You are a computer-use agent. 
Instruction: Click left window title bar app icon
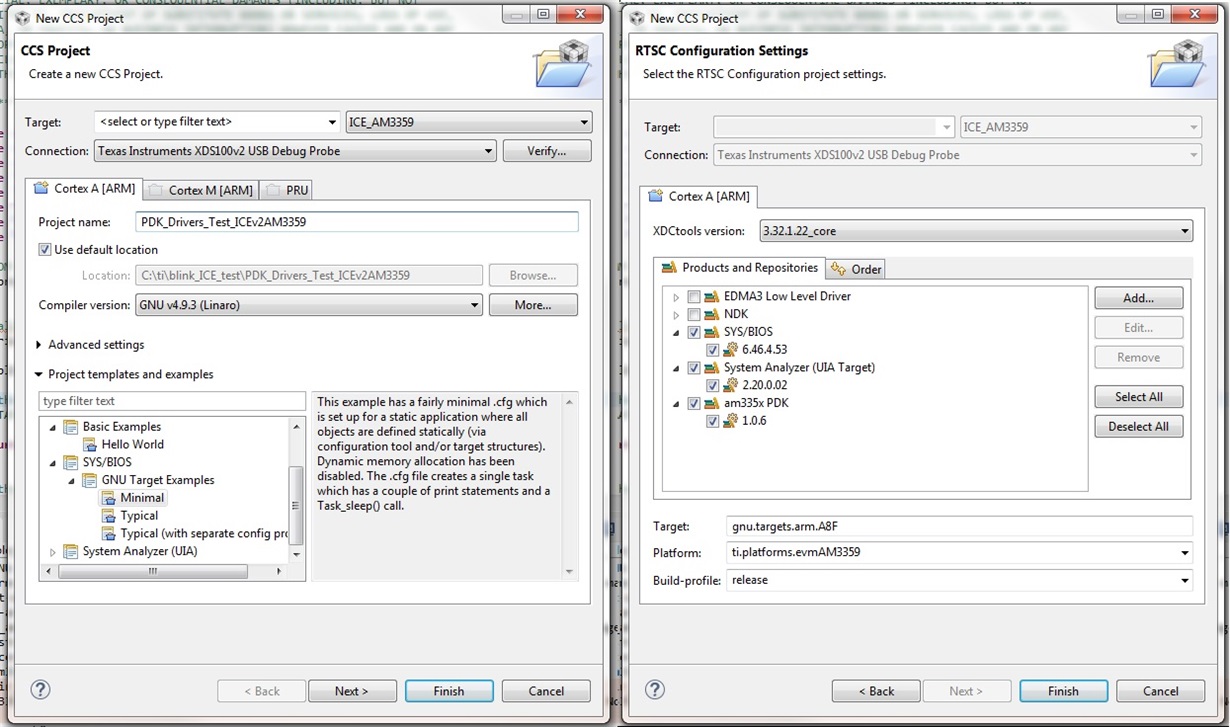(23, 18)
